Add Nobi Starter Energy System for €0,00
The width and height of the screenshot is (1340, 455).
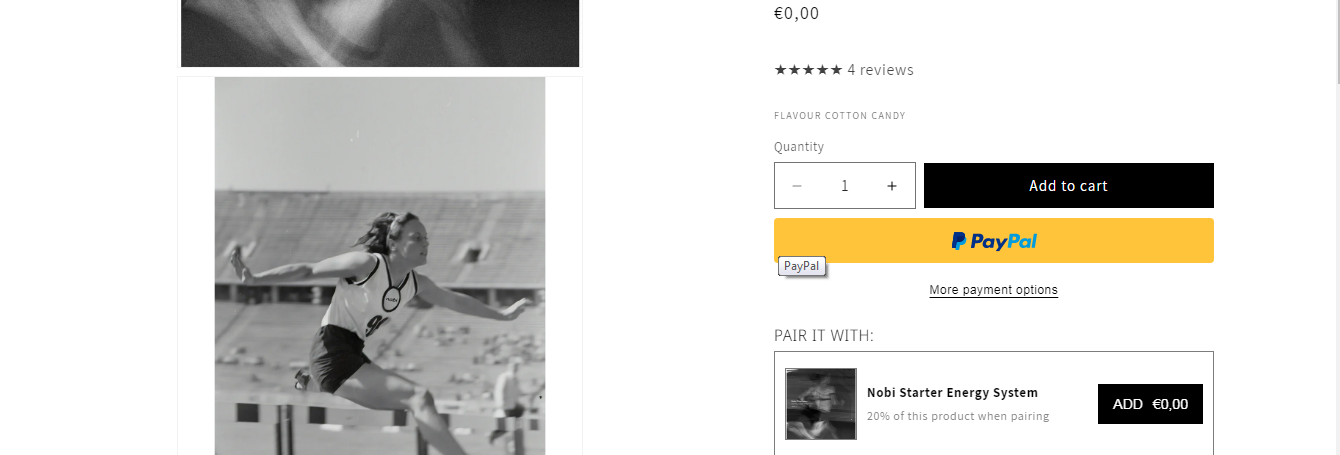1150,404
